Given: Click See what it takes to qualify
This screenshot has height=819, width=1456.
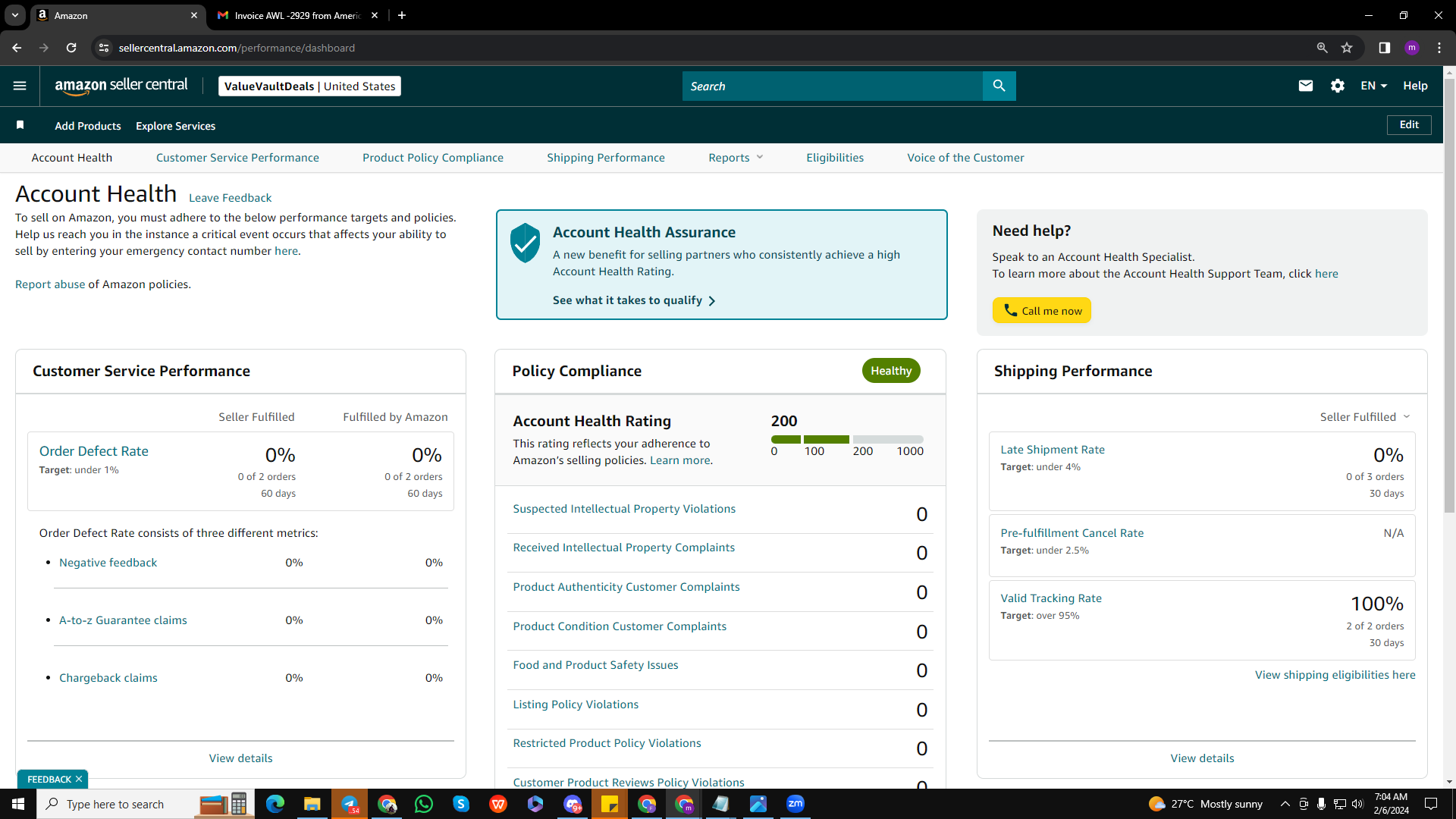Looking at the screenshot, I should 634,300.
